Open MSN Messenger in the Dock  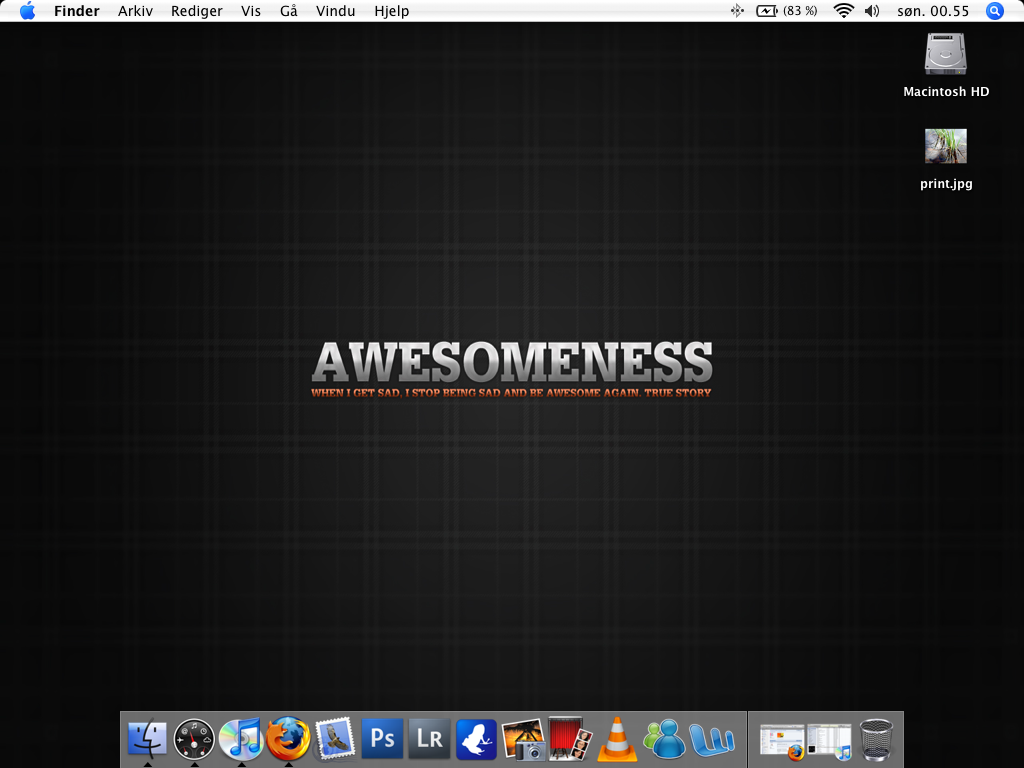point(664,739)
